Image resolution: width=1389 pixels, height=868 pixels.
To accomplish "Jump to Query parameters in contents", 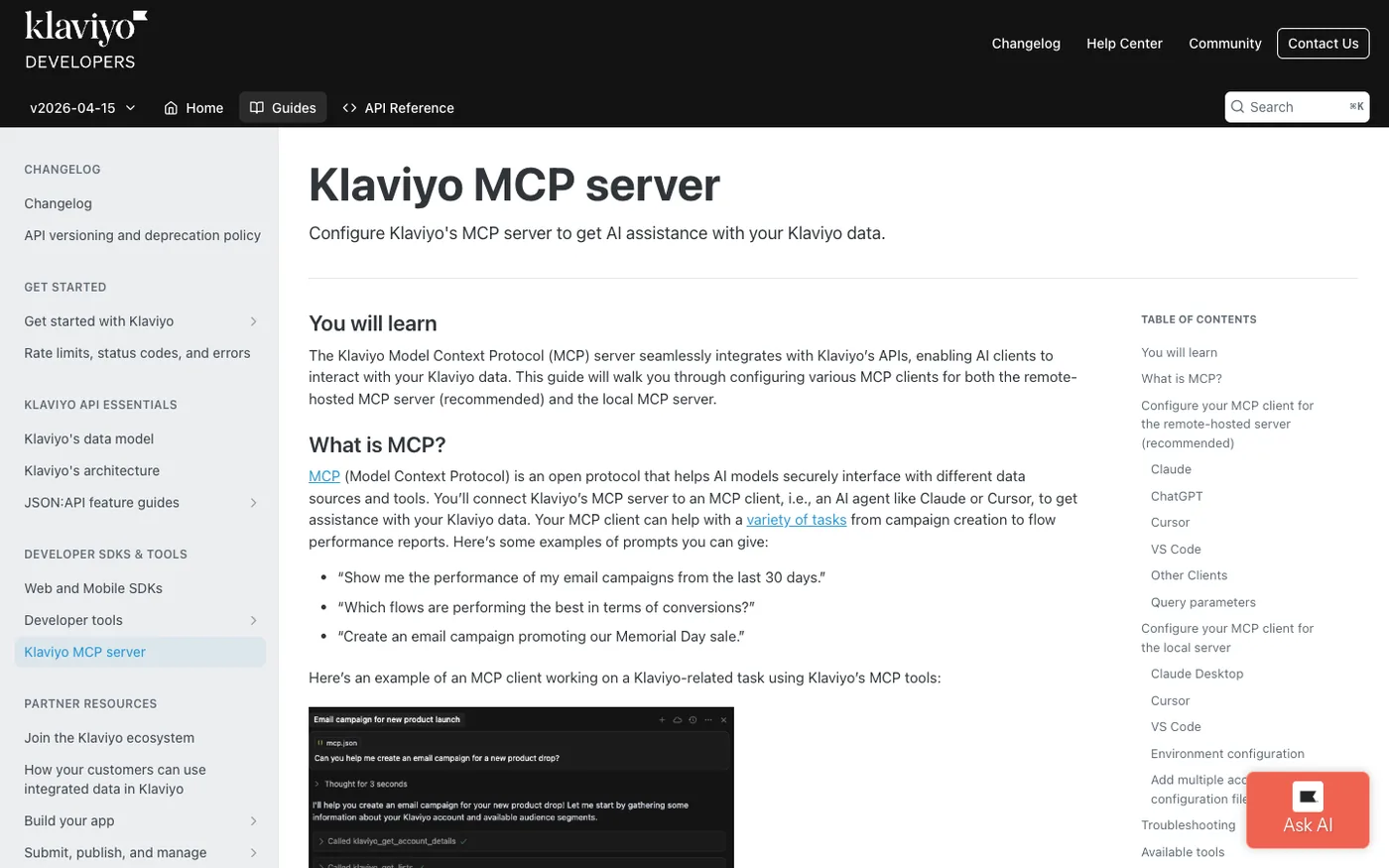I will (x=1203, y=602).
